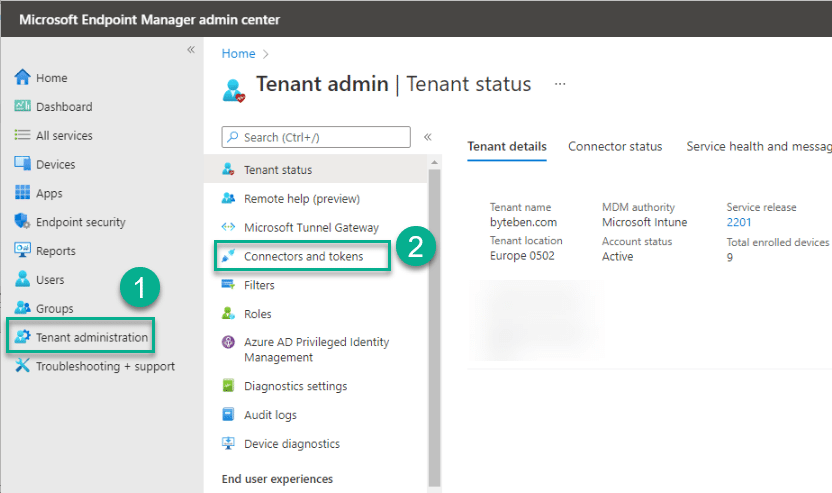Open Connectors and tokens menu item
This screenshot has height=493, width=832.
tap(303, 257)
